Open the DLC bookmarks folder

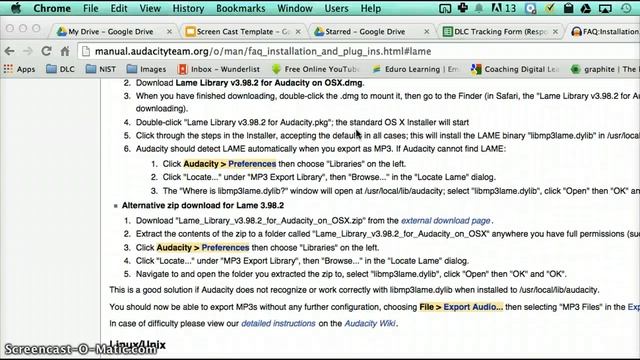[60, 69]
